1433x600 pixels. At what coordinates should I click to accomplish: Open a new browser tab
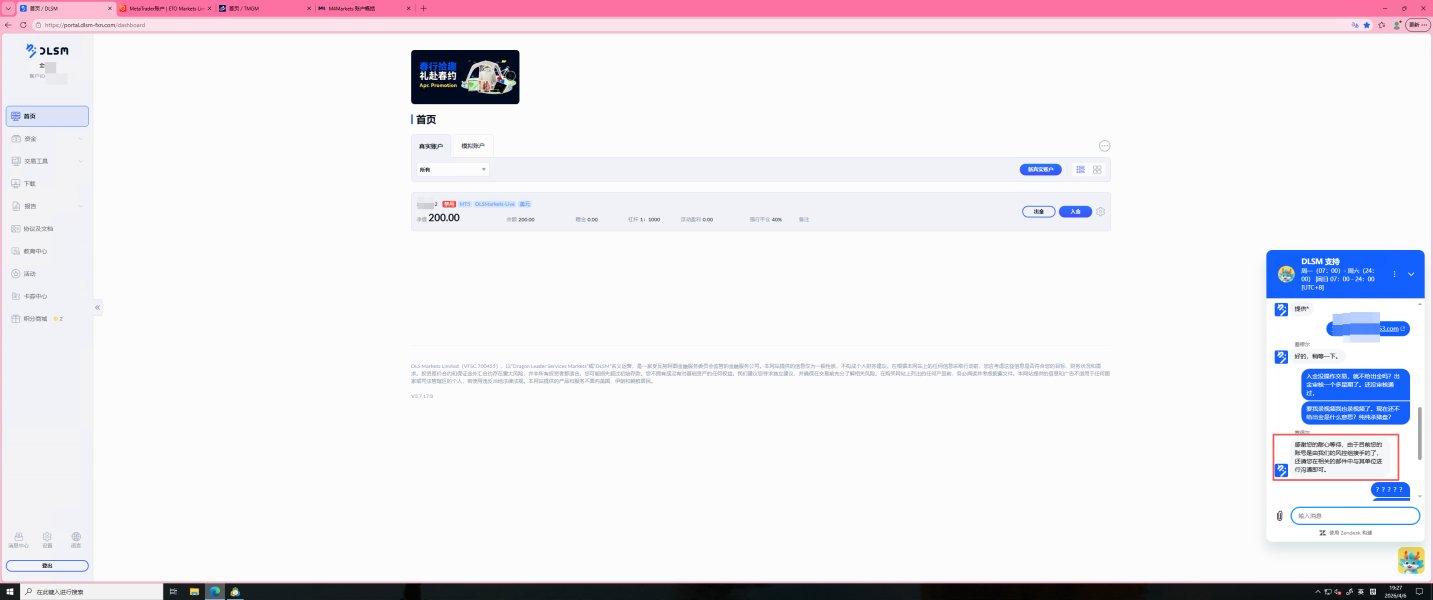click(423, 8)
